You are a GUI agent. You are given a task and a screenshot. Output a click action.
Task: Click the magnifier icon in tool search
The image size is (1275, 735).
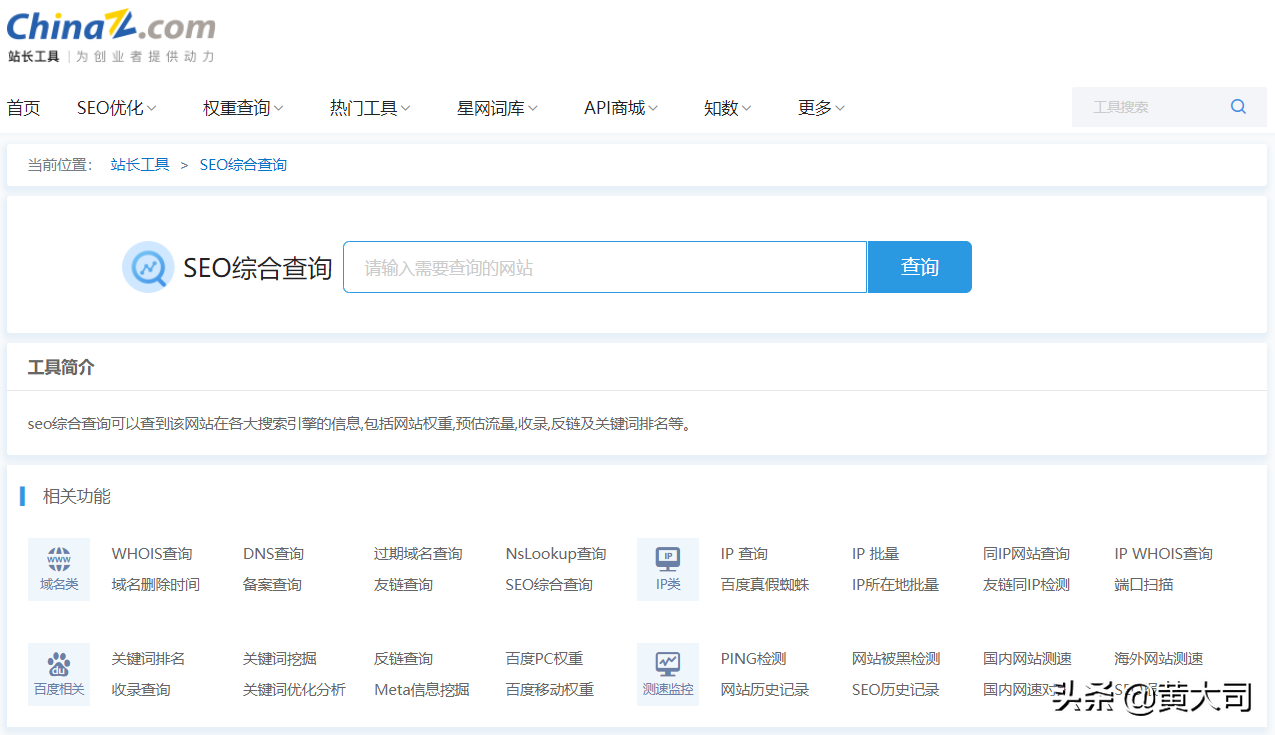pos(1238,107)
